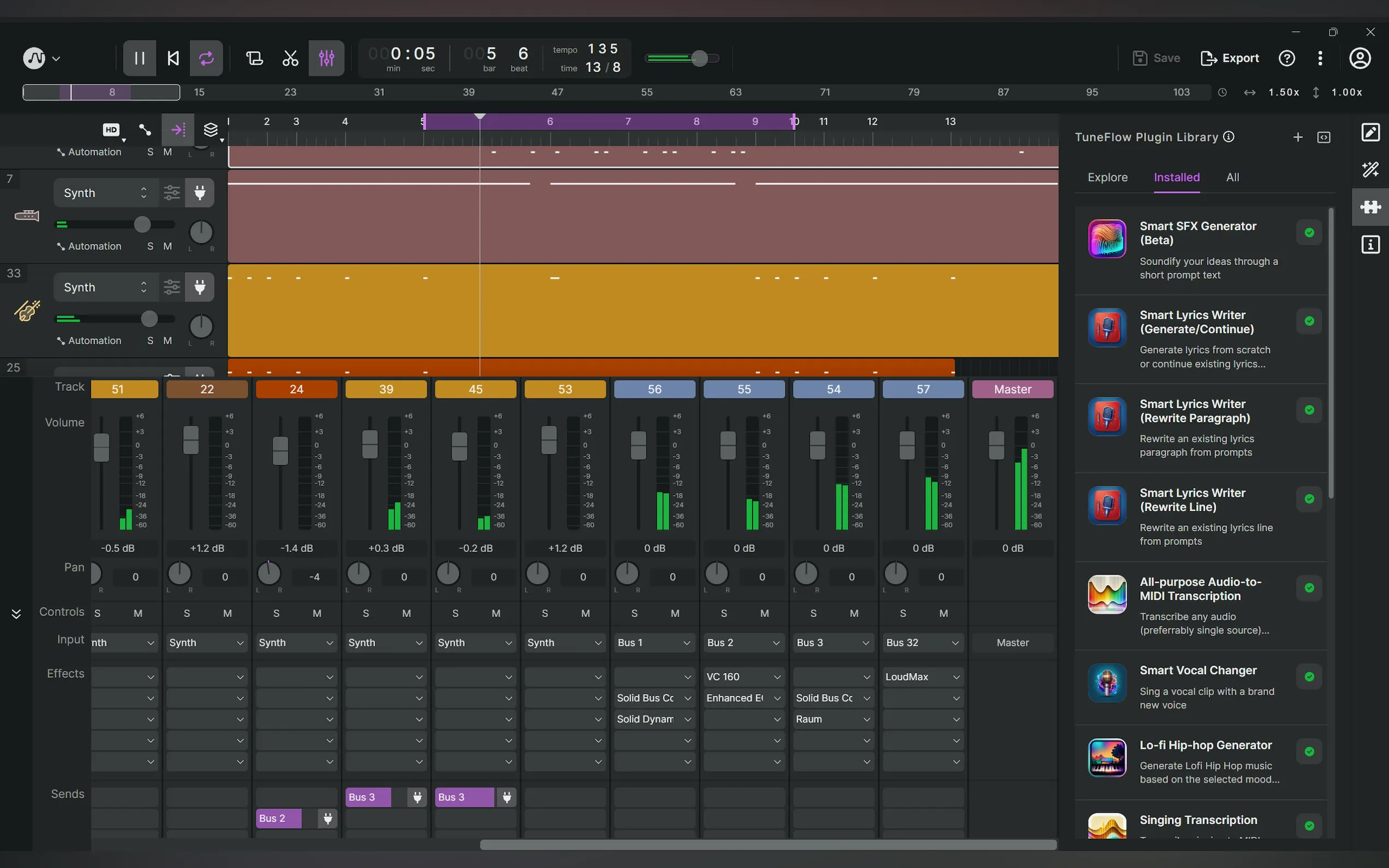Image resolution: width=1389 pixels, height=868 pixels.
Task: Switch to the Explore tab
Action: click(1107, 178)
